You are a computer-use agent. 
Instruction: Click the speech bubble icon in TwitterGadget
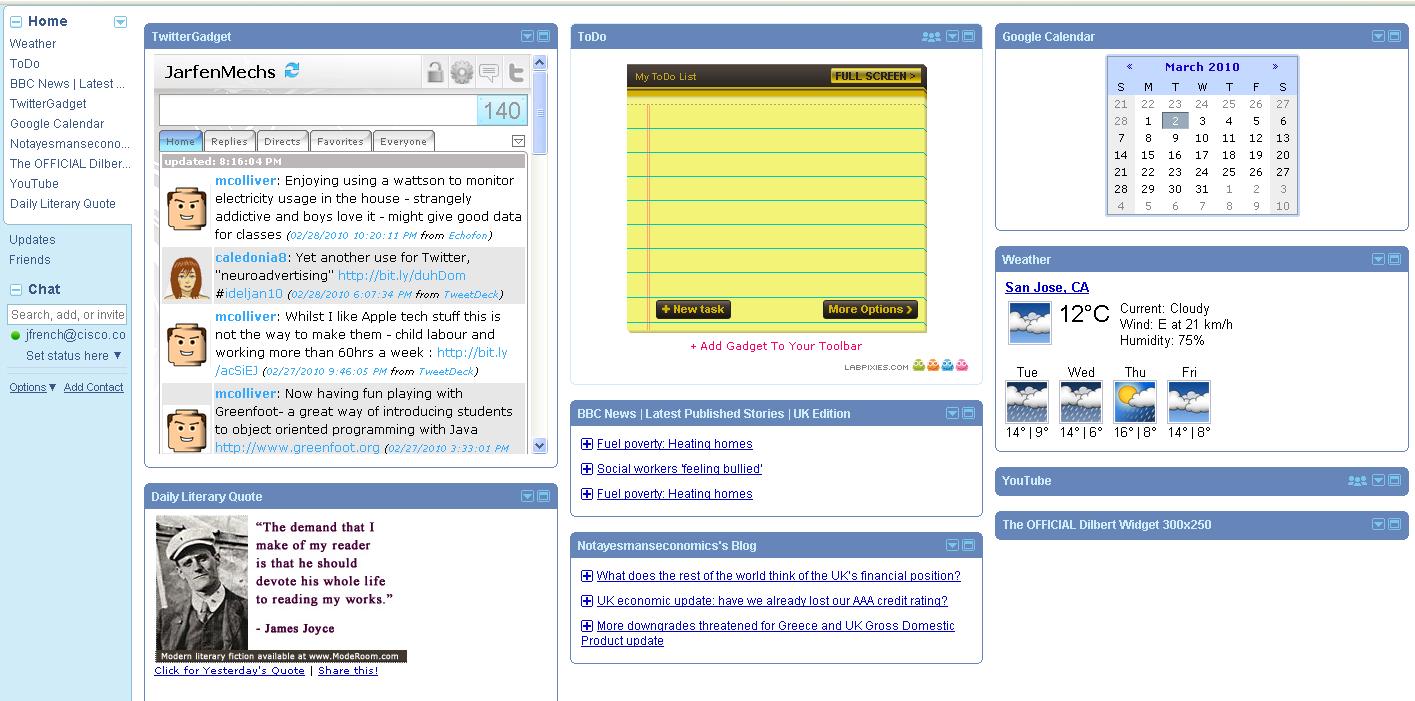click(x=488, y=72)
